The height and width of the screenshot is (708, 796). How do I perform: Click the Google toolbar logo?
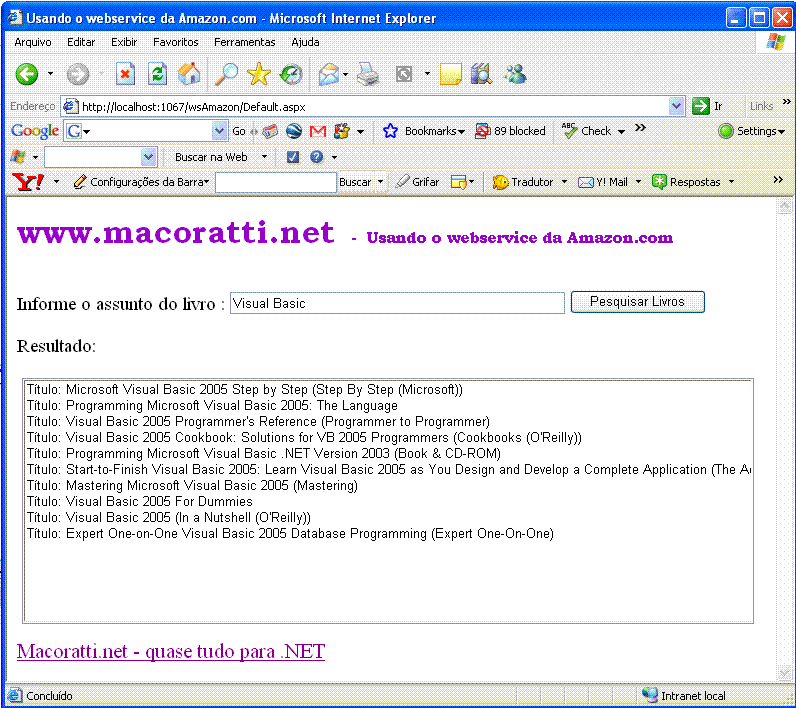35,131
